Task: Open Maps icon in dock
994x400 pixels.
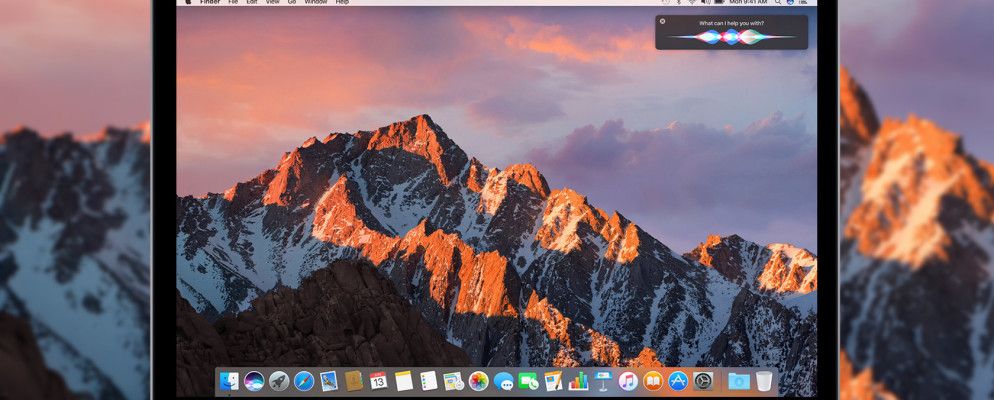Action: (453, 381)
